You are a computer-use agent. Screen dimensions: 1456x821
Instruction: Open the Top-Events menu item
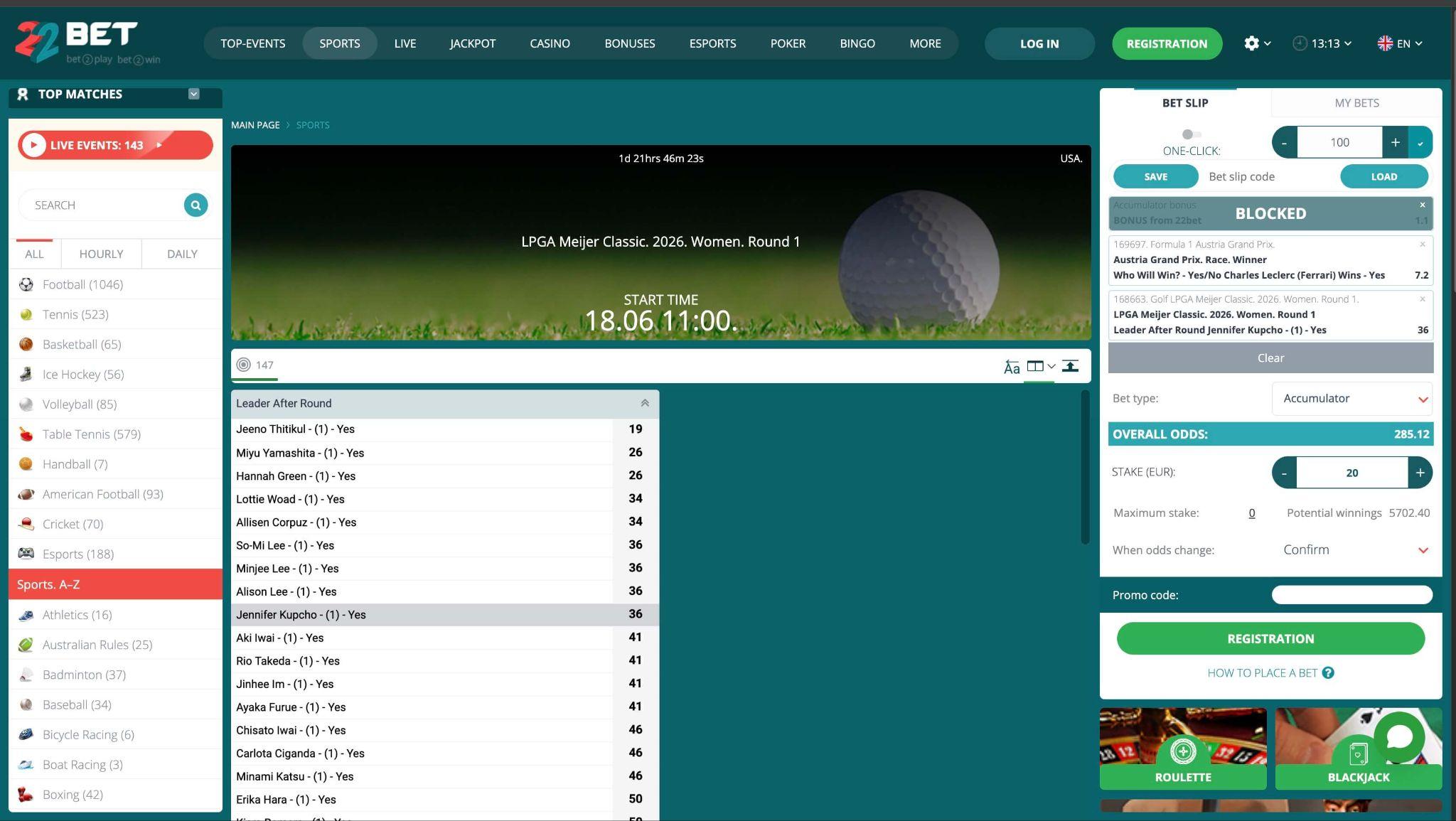tap(253, 43)
